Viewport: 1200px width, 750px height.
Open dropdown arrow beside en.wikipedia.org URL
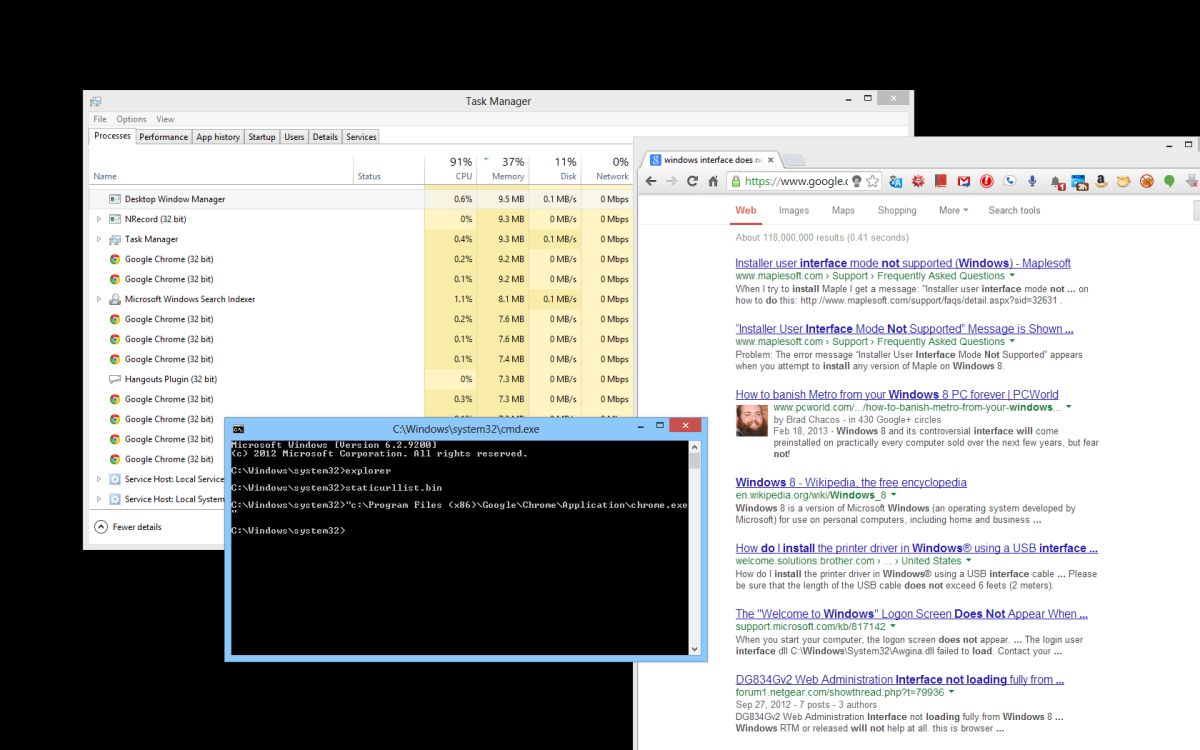894,496
